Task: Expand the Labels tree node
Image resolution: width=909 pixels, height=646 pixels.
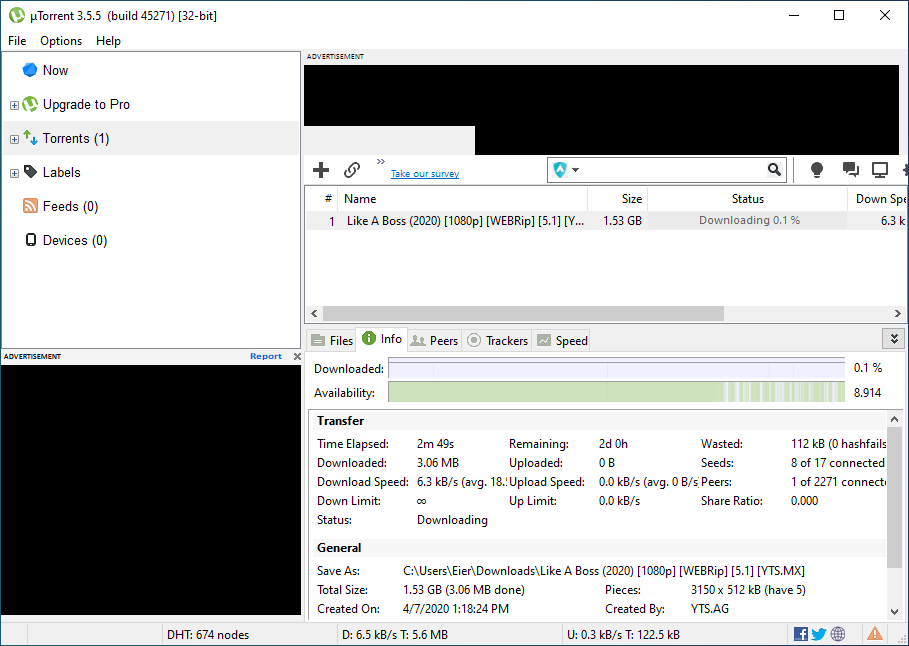Action: click(14, 173)
